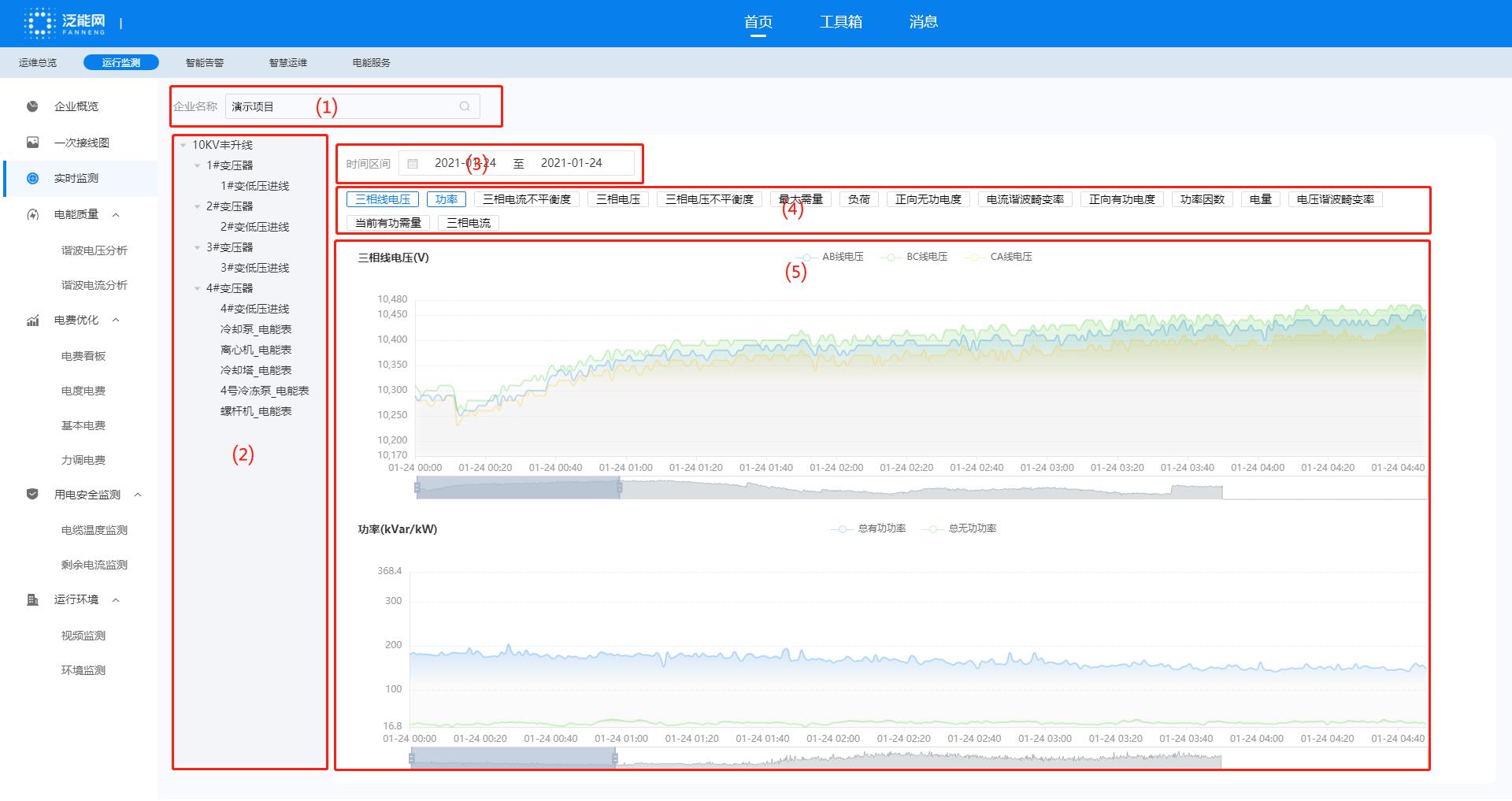Open 视频监测 in the sidebar
The height and width of the screenshot is (801, 1512).
click(83, 636)
